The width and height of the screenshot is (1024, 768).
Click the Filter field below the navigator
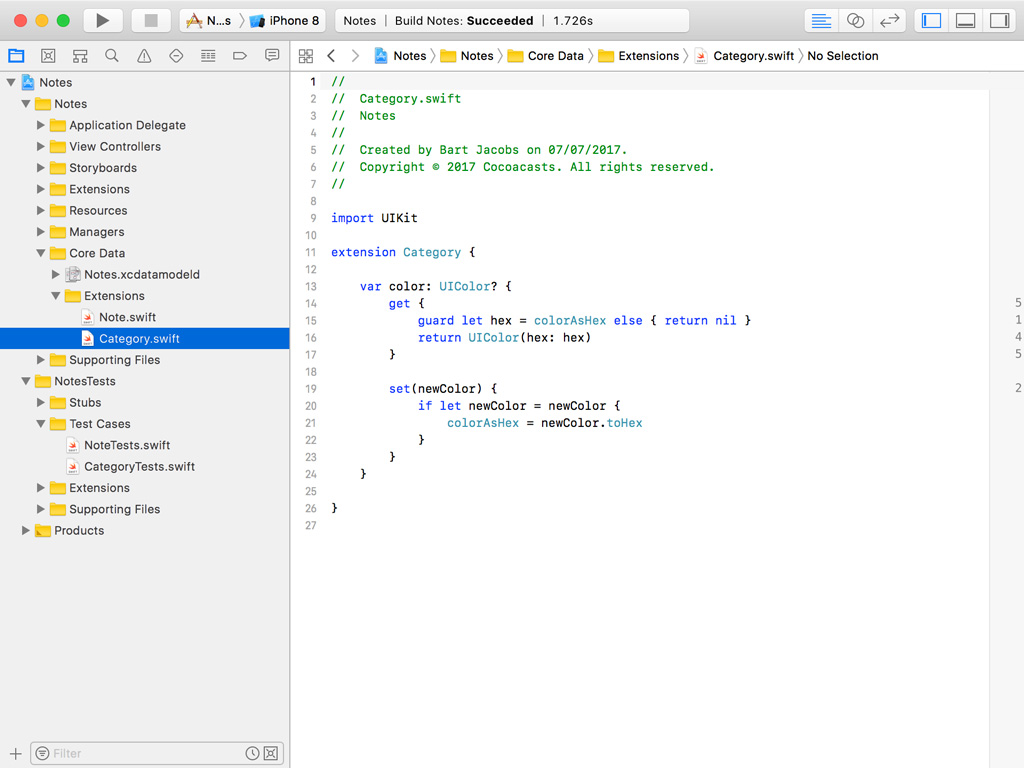pos(150,753)
